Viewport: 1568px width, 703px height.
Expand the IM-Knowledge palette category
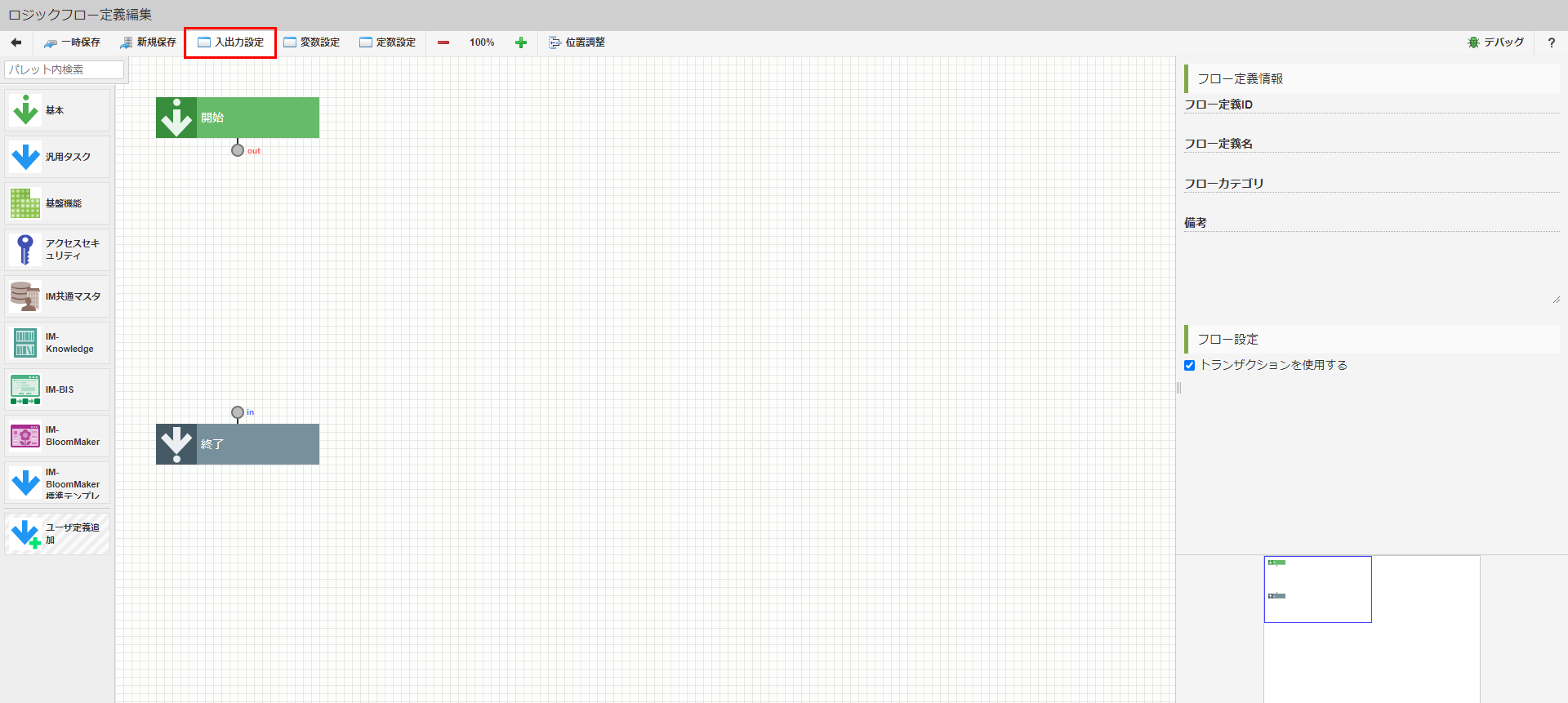tap(57, 343)
